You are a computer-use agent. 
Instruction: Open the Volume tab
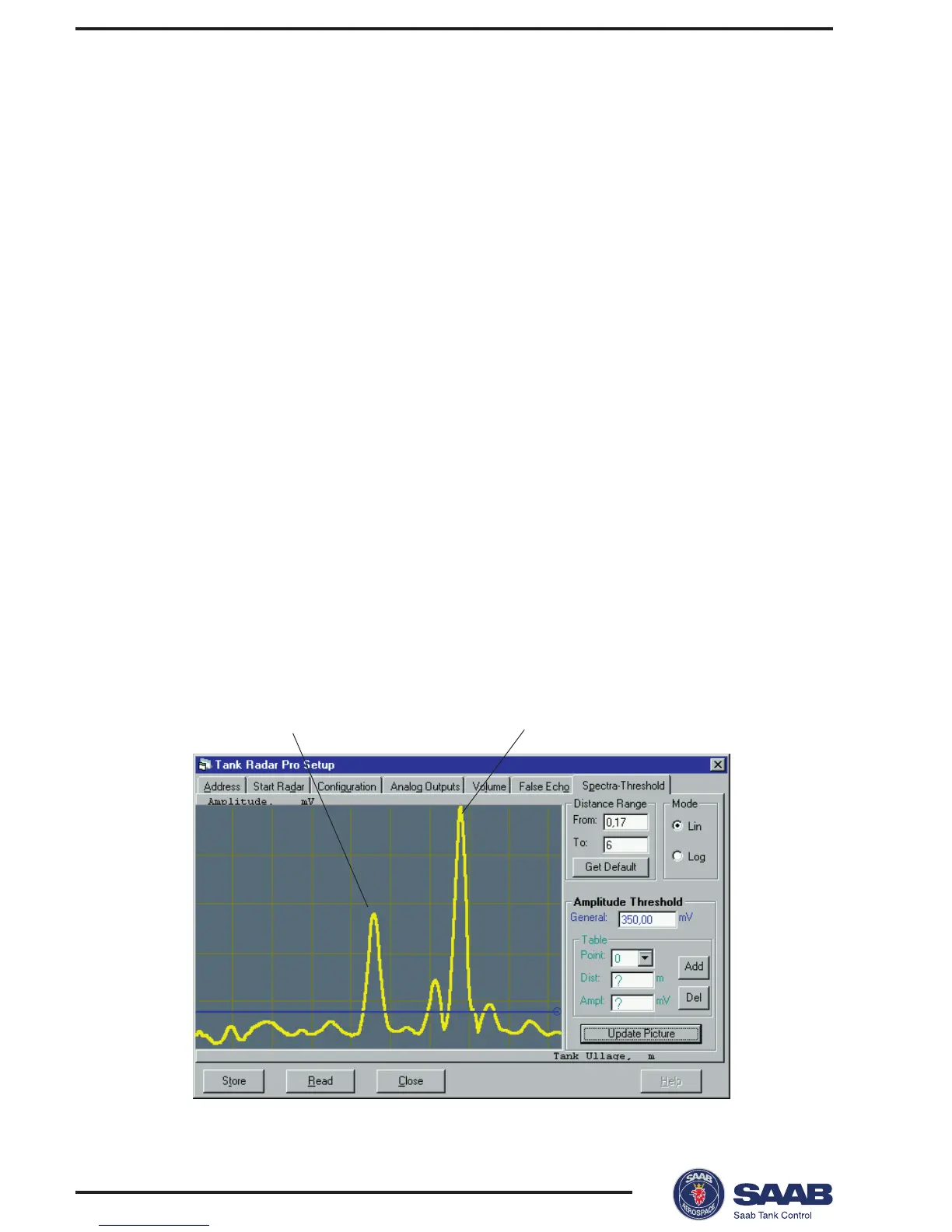(x=489, y=786)
